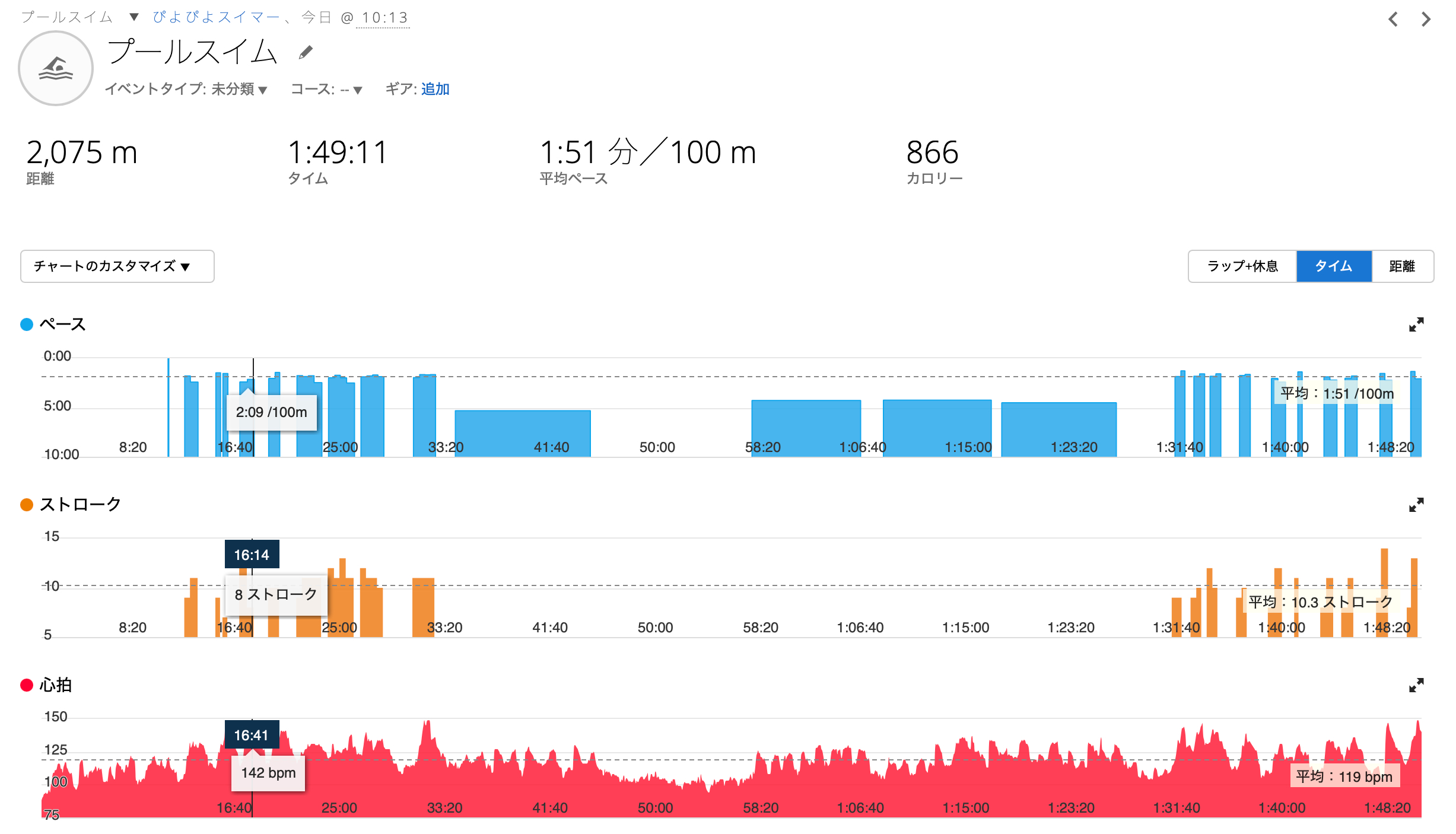This screenshot has height=834, width=1456.
Task: Click the 追加 gear link
Action: (435, 89)
